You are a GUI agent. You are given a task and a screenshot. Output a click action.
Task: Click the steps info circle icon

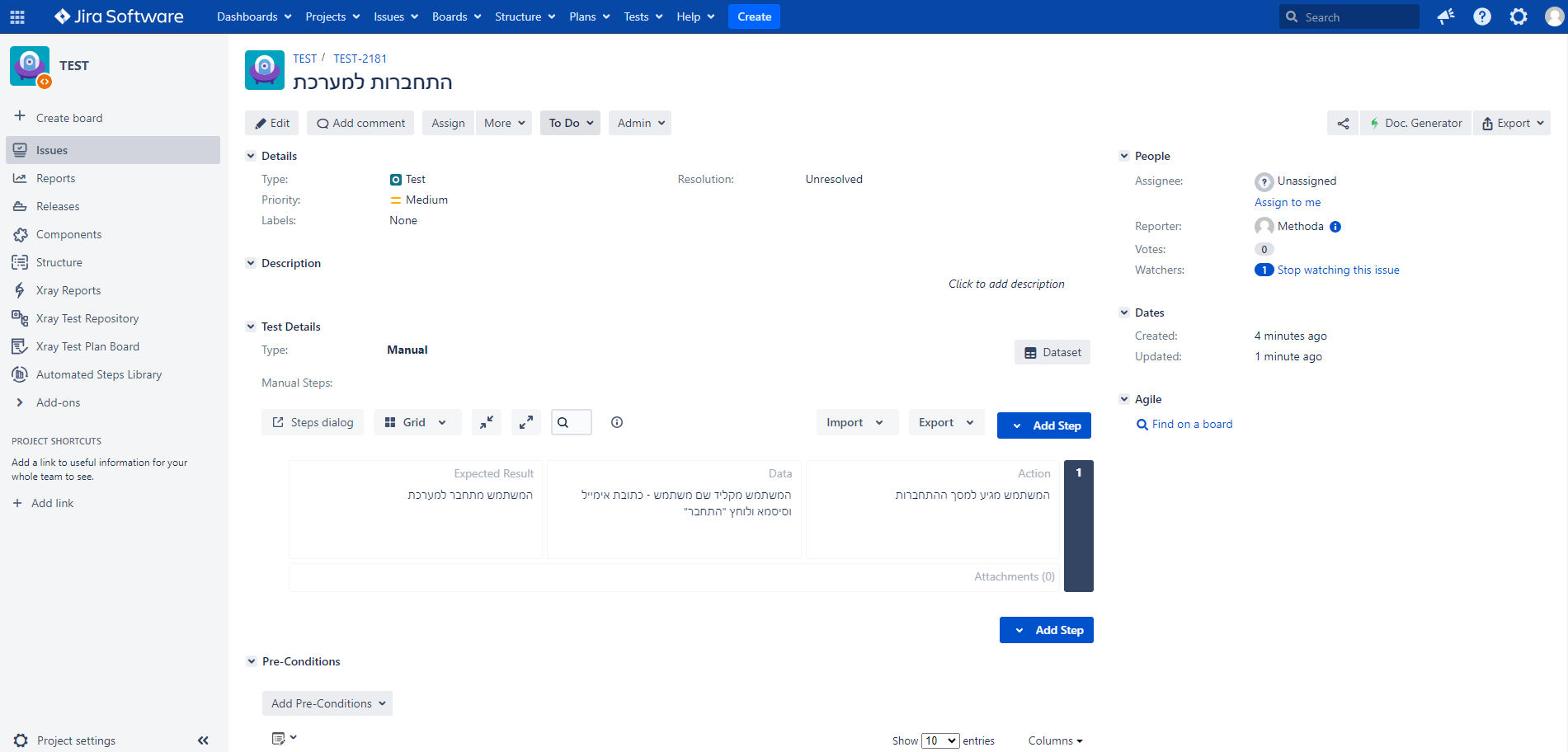click(x=617, y=422)
